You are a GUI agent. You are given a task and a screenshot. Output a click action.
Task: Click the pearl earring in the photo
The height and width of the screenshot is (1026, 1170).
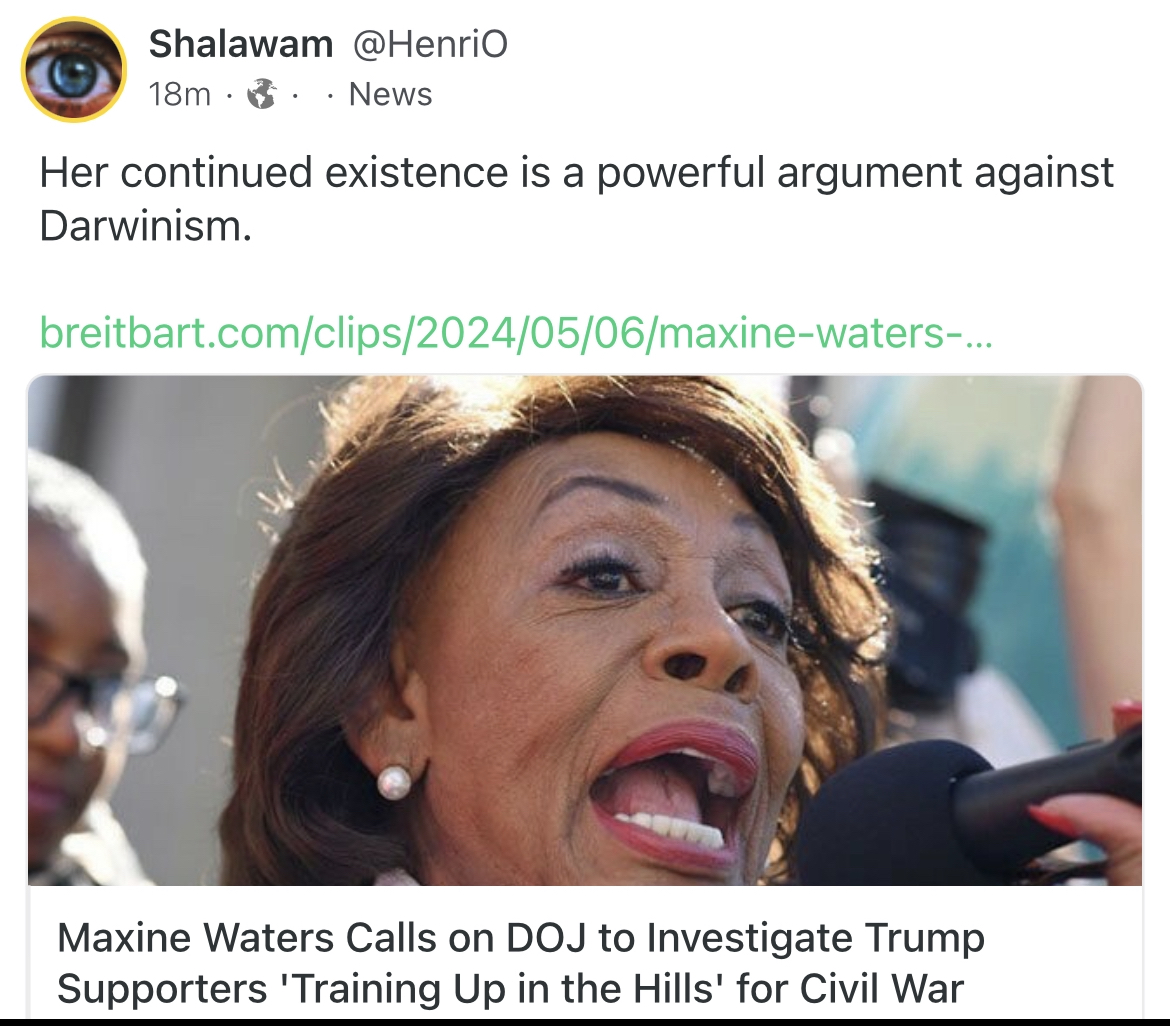click(393, 782)
